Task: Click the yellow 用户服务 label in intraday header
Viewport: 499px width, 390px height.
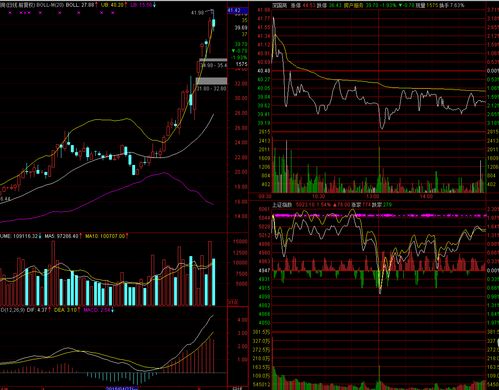Action: coord(354,5)
